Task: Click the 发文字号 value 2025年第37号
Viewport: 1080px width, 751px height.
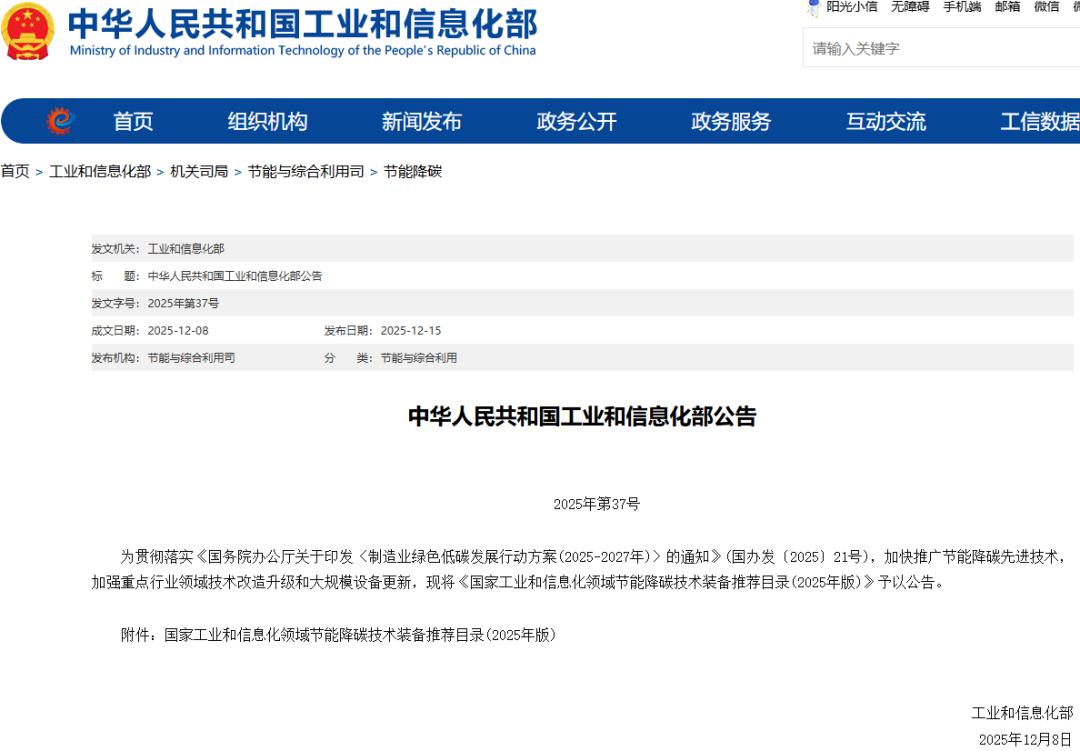Action: (x=183, y=303)
